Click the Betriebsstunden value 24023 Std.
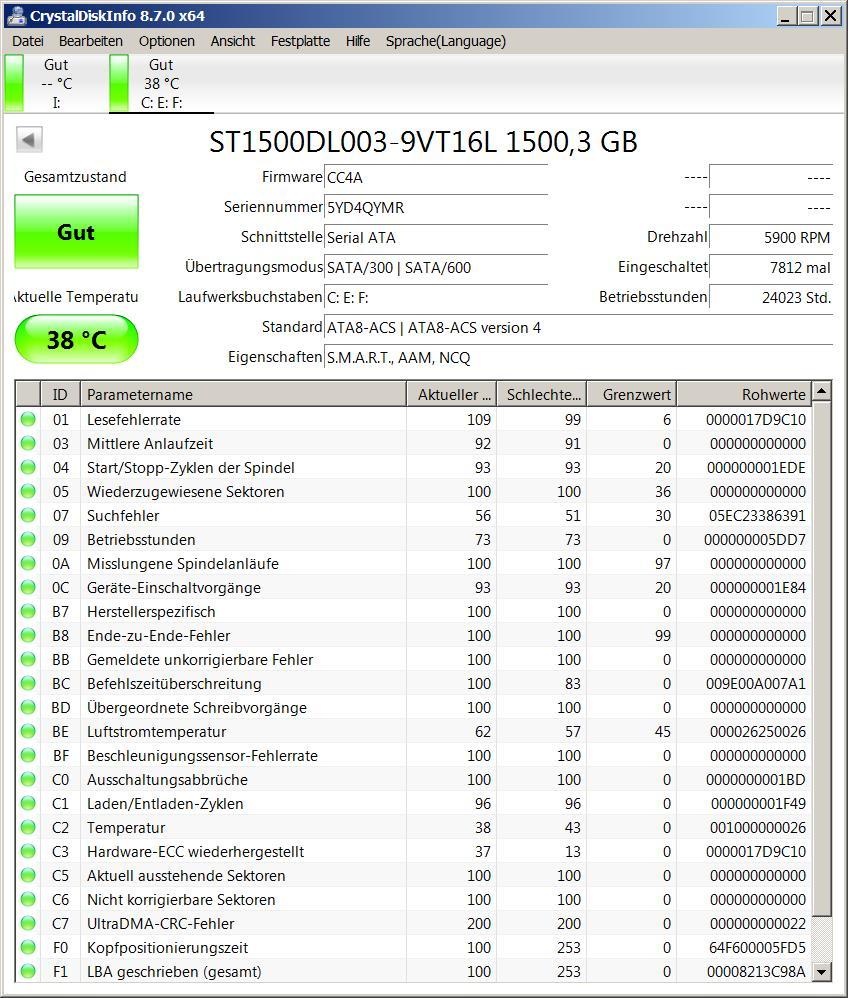Viewport: 848px width, 998px height. [771, 297]
